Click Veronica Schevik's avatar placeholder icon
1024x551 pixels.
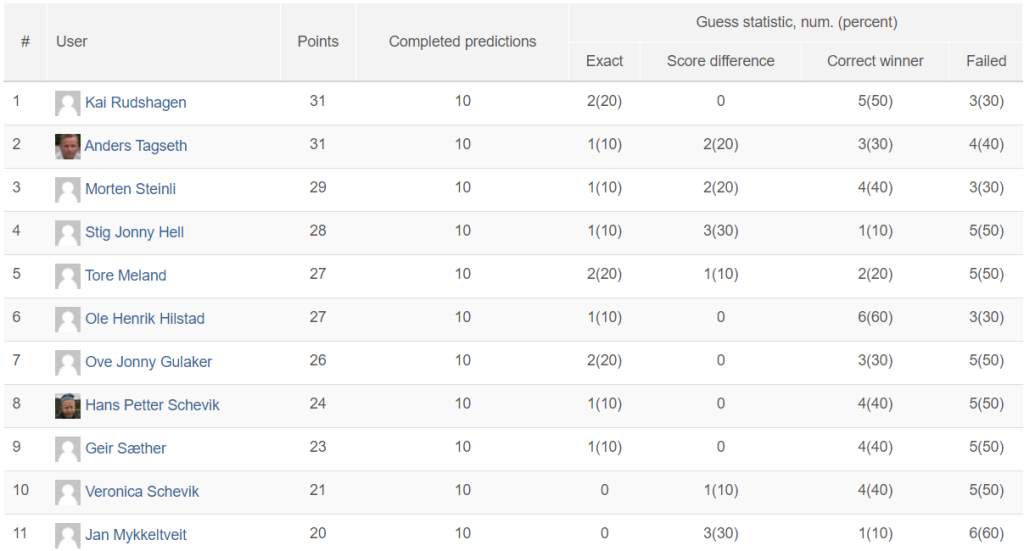pyautogui.click(x=67, y=492)
